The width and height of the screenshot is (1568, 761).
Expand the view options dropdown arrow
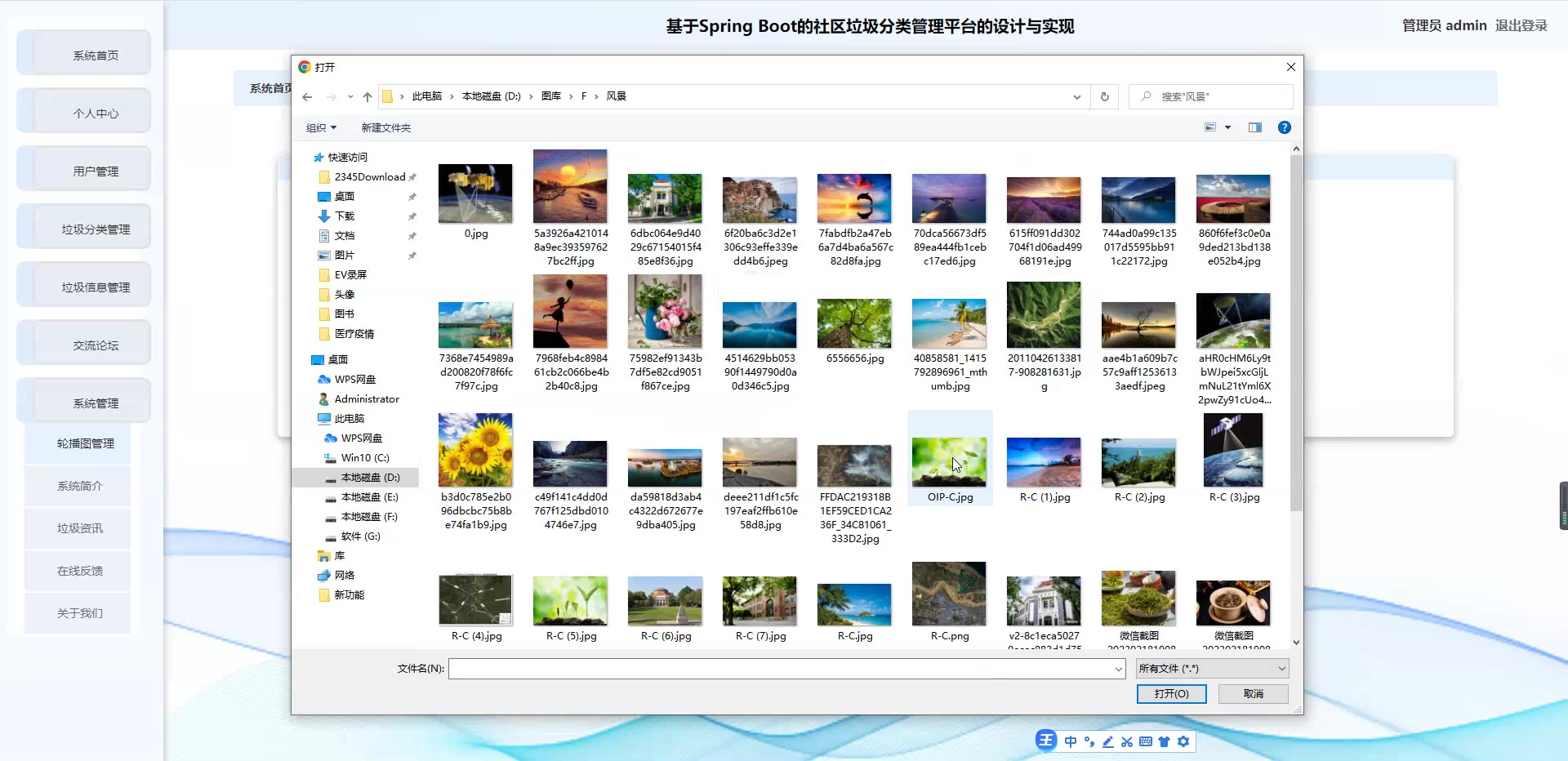pos(1227,127)
